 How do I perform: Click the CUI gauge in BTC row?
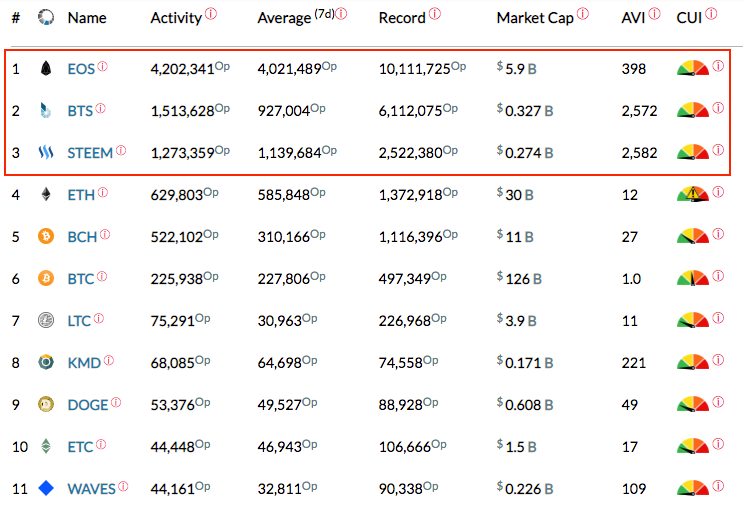click(693, 278)
